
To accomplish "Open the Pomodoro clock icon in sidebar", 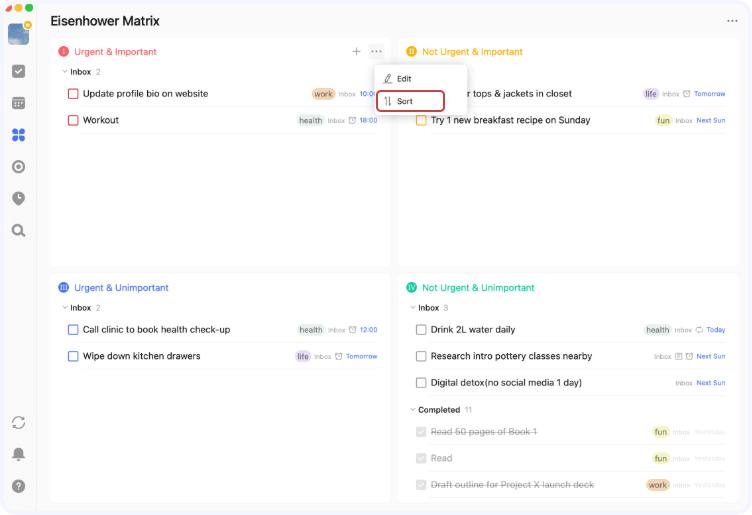I will (x=18, y=199).
